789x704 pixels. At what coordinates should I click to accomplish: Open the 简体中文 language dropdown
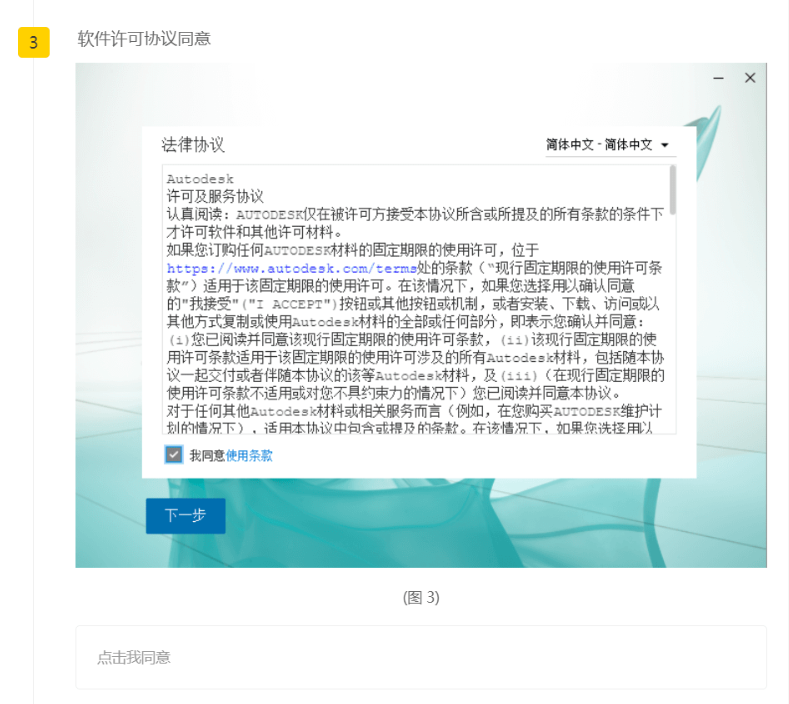tap(598, 145)
